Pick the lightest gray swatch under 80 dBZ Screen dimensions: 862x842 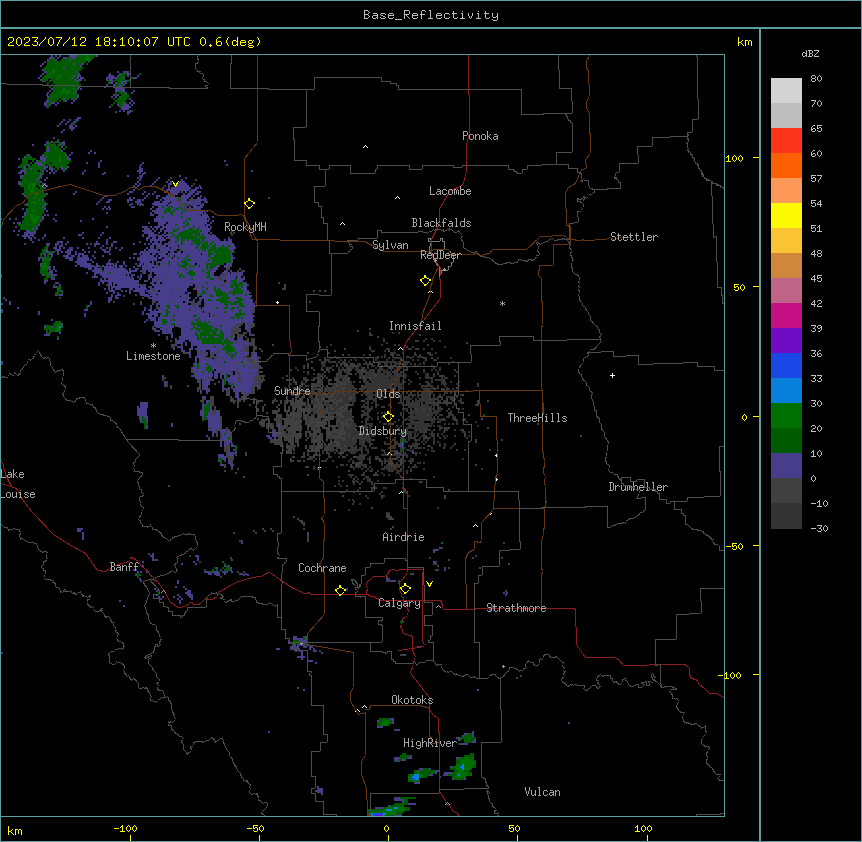click(786, 91)
